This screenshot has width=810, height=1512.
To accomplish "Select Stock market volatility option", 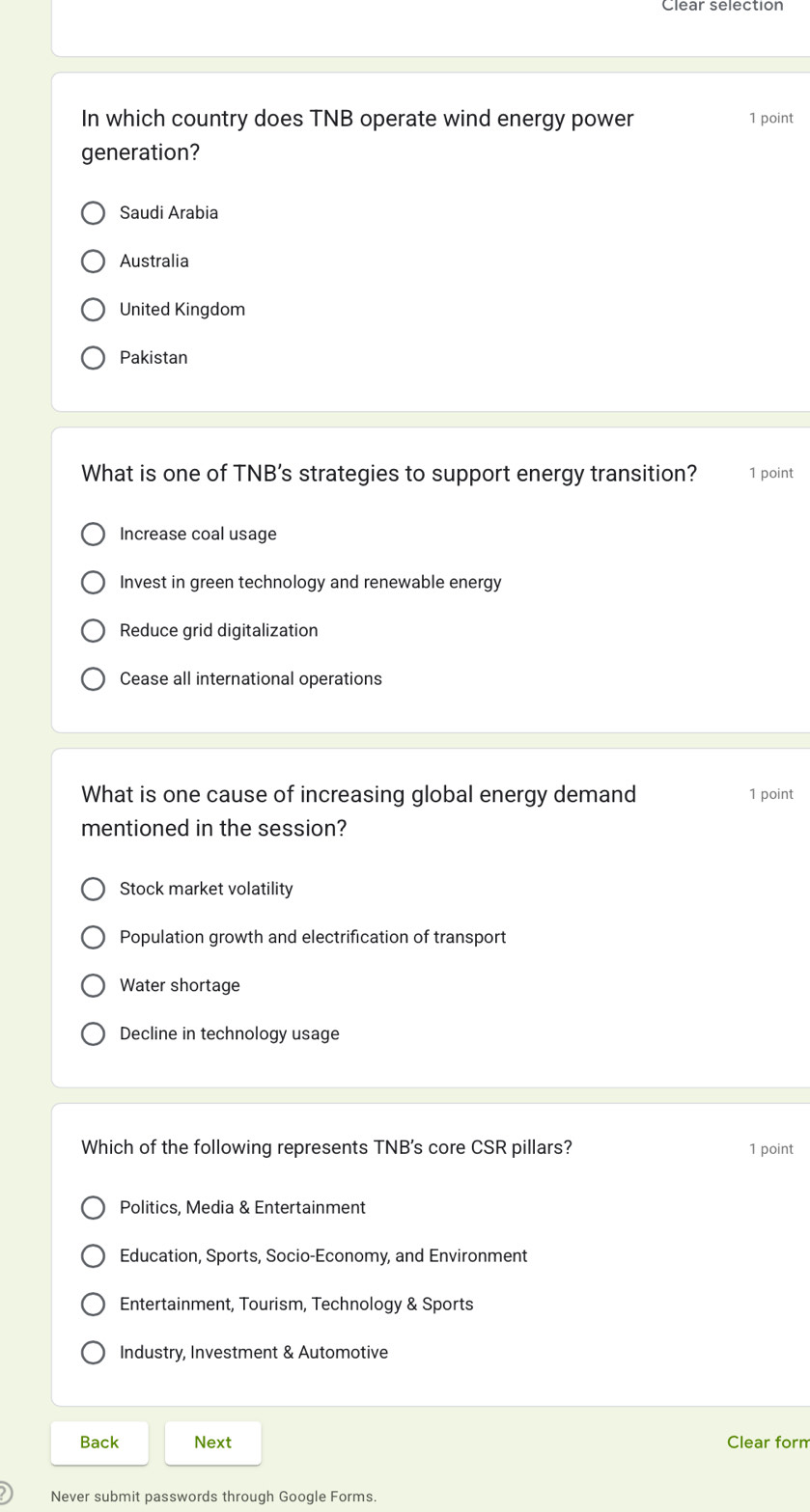I will [93, 889].
